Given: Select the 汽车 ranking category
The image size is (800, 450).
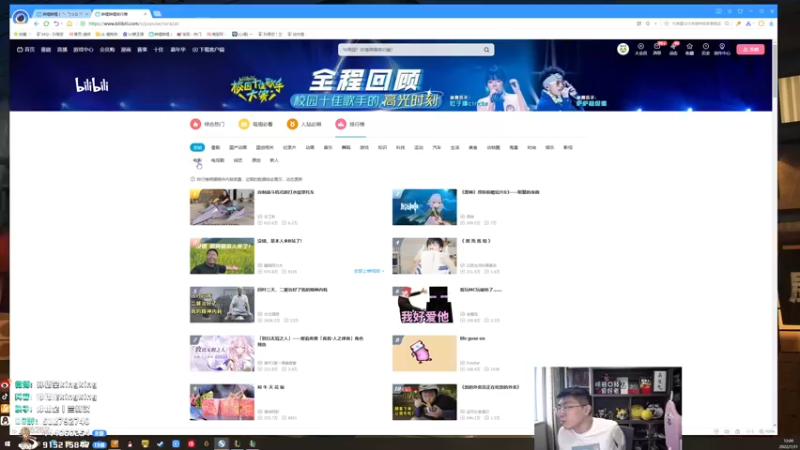Looking at the screenshot, I should [437, 147].
